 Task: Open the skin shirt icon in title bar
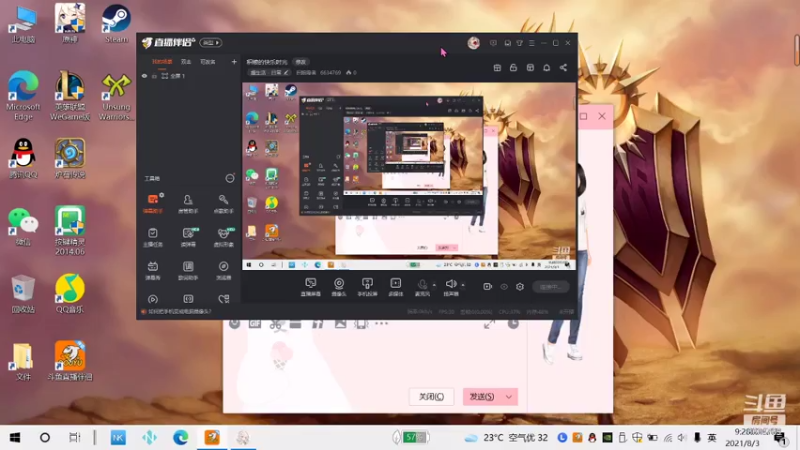point(519,43)
